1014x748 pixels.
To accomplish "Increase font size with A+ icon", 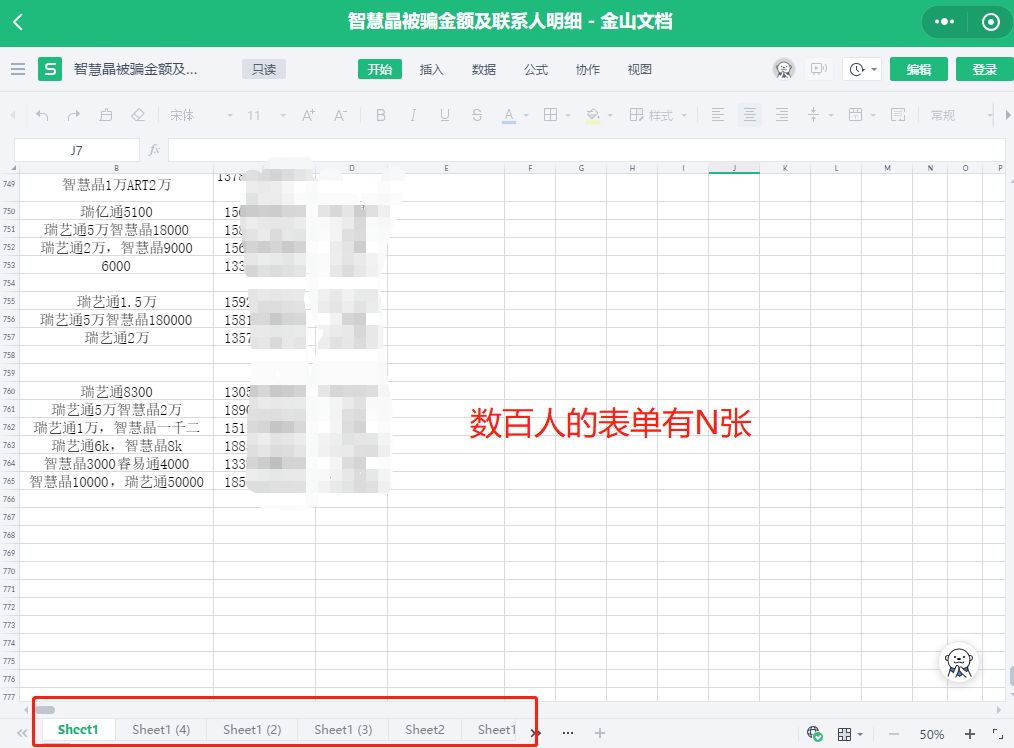I will 308,115.
